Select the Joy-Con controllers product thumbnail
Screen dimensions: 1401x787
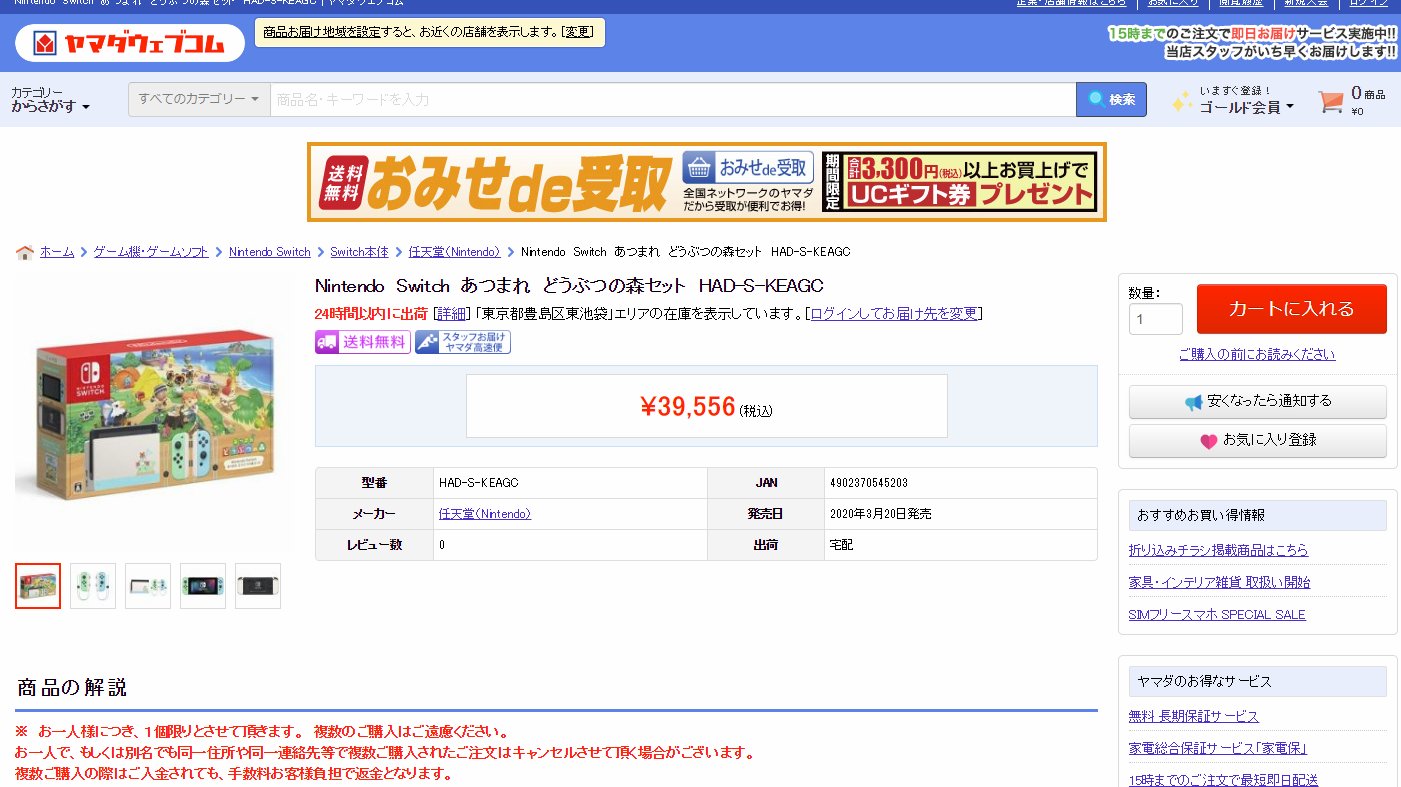92,585
